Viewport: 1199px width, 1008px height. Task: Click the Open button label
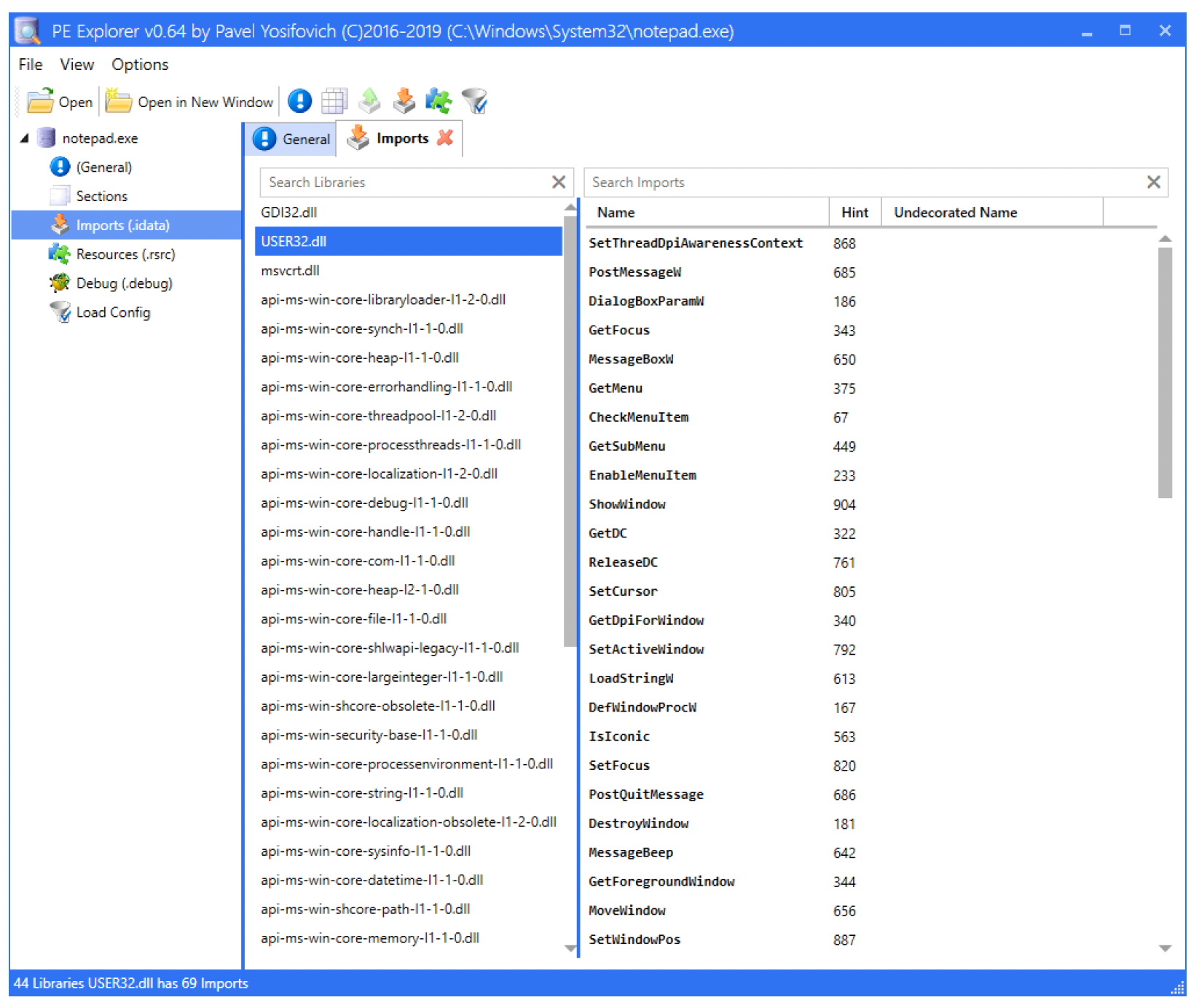pyautogui.click(x=76, y=102)
